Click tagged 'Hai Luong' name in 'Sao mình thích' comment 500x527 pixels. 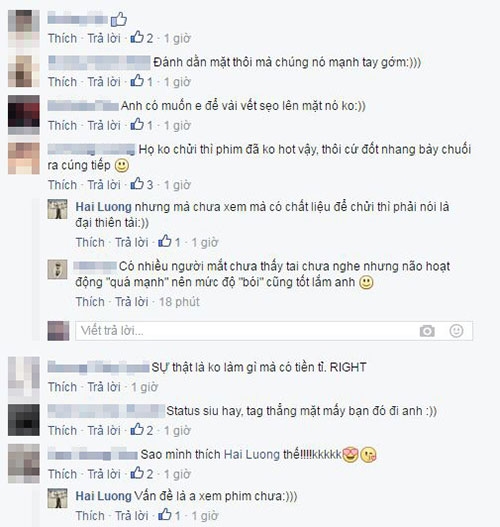click(x=252, y=454)
